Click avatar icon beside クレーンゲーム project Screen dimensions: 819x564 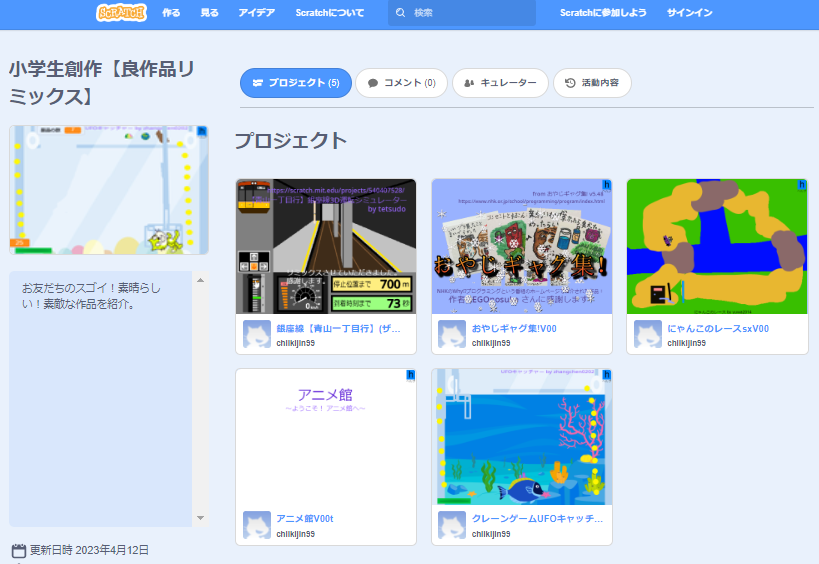[x=452, y=526]
